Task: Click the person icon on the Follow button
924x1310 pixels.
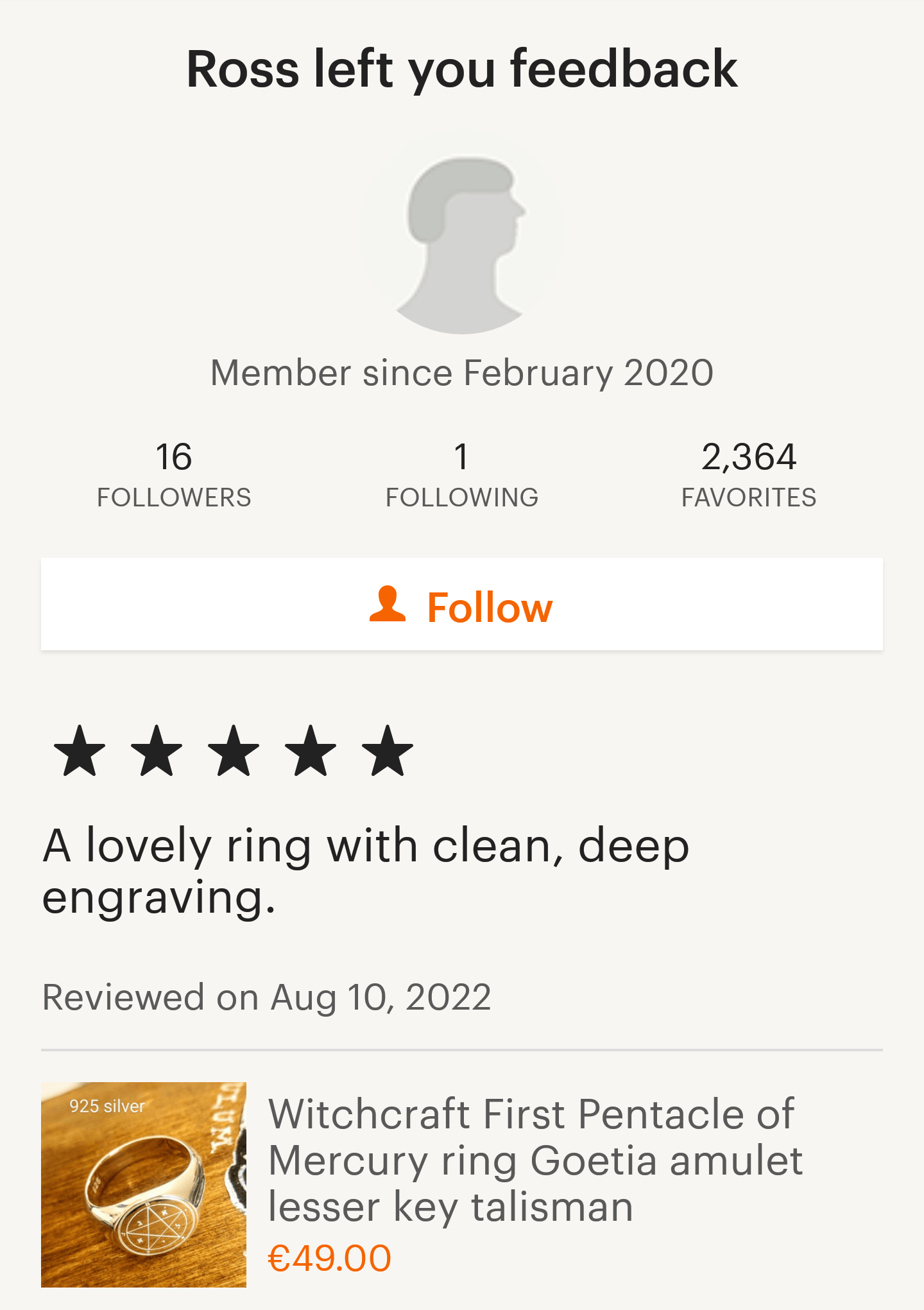Action: point(388,605)
